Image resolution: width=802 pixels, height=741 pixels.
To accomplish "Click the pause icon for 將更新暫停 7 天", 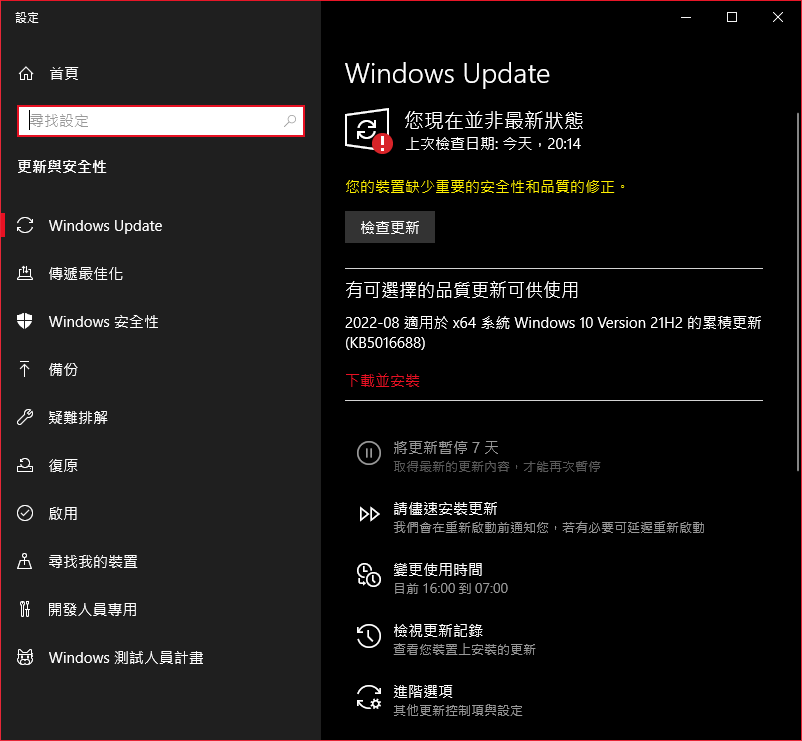I will 369,453.
